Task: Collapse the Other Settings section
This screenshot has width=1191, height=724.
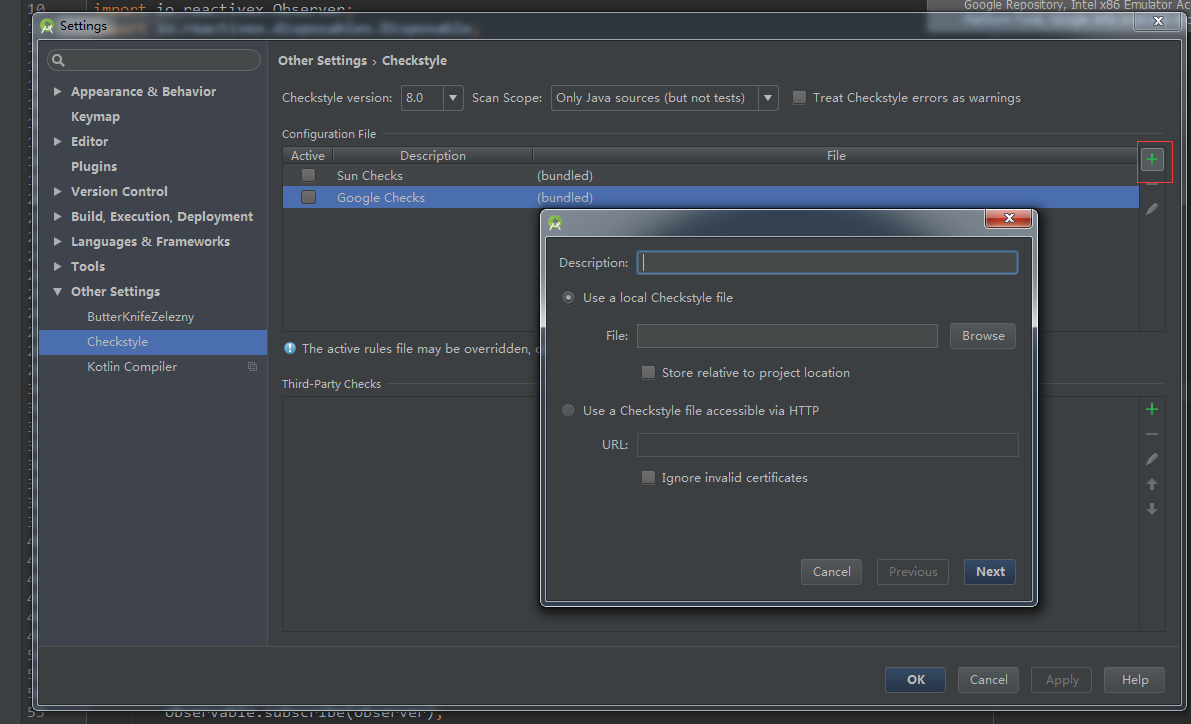Action: click(x=58, y=292)
